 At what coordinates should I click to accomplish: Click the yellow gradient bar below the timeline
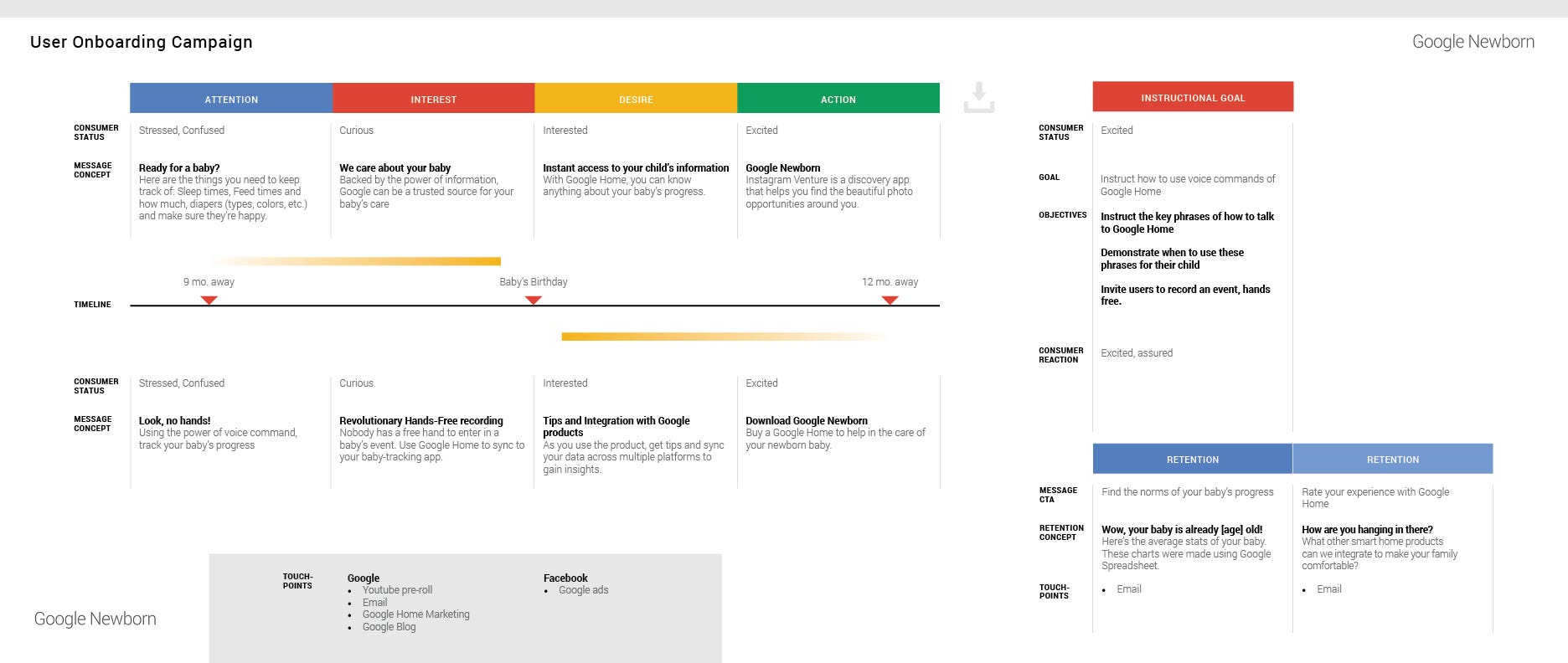725,337
